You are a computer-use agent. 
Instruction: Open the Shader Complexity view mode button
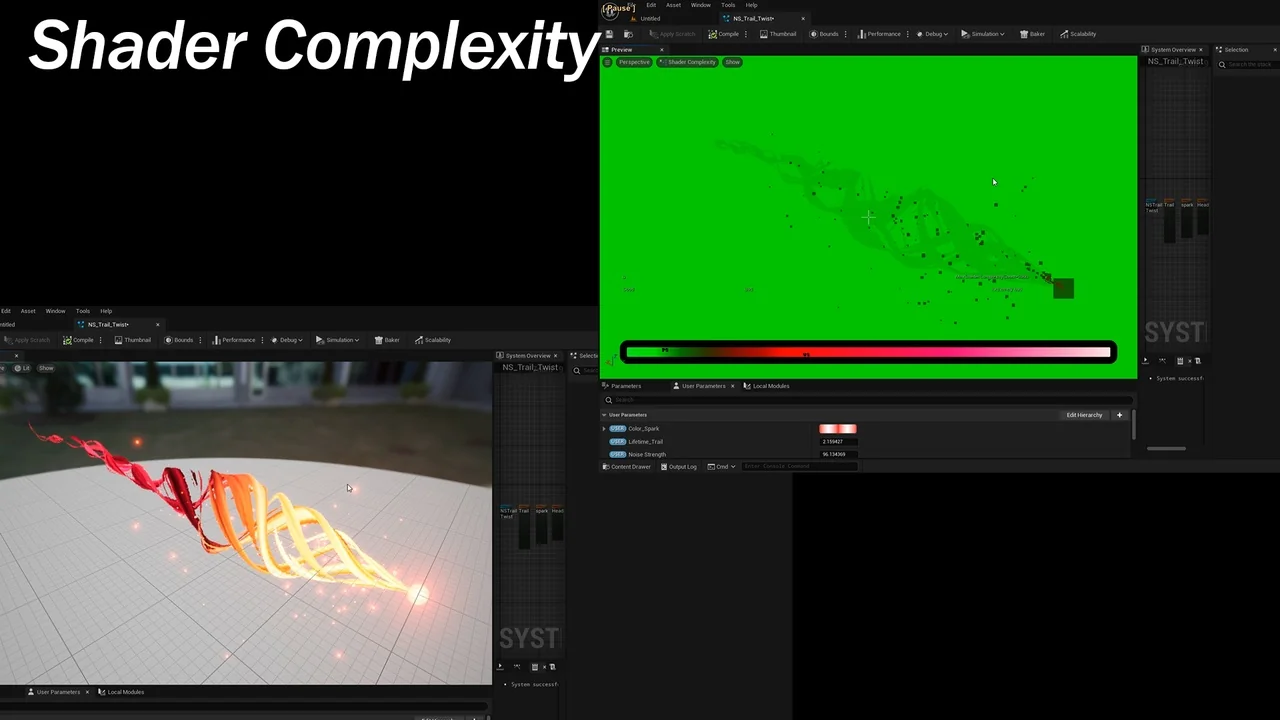pyautogui.click(x=687, y=62)
